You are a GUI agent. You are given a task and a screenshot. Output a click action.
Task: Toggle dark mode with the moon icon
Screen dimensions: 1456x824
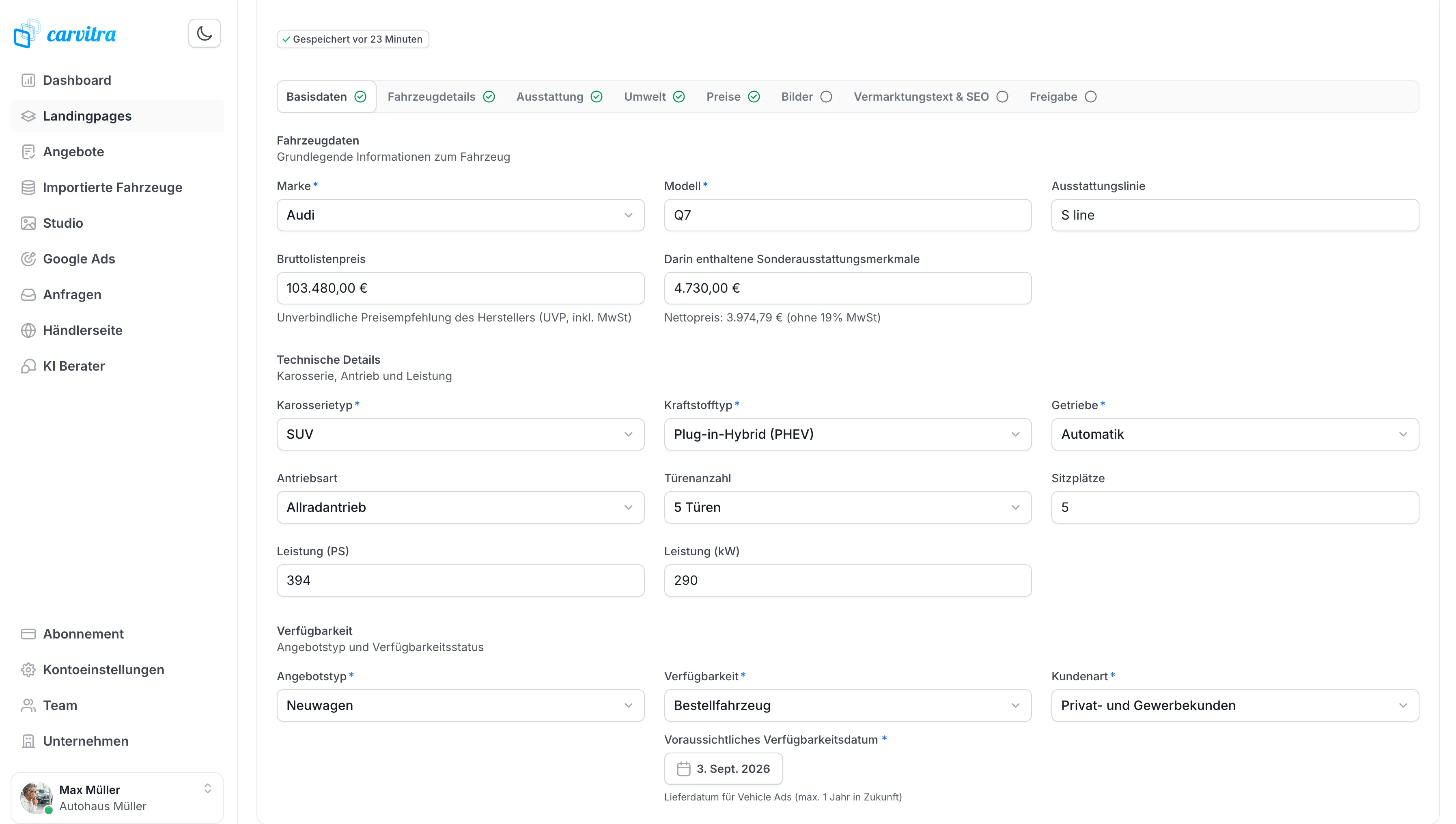click(204, 33)
